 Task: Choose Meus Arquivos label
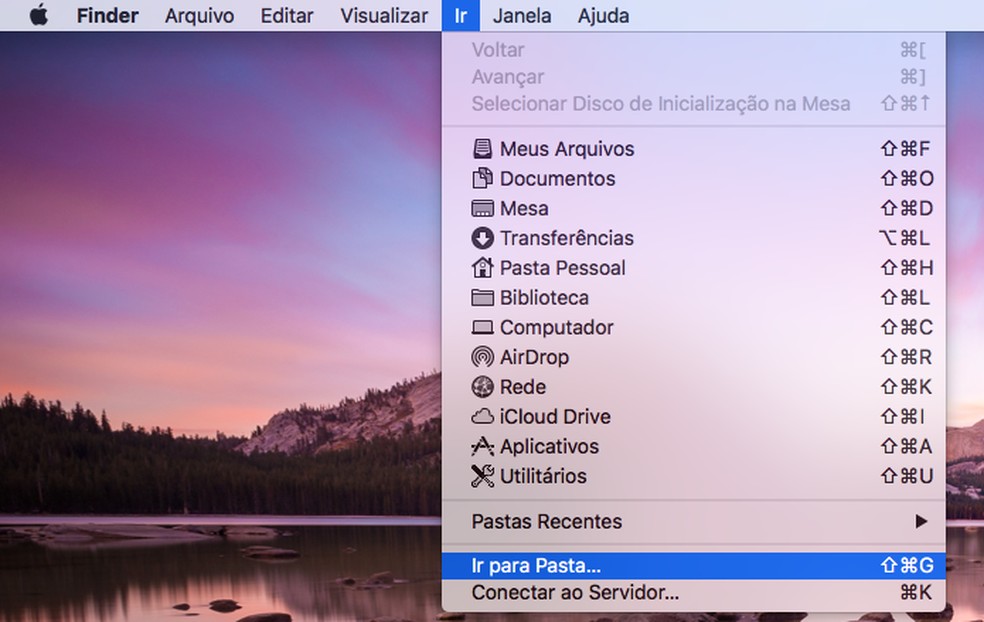click(567, 149)
